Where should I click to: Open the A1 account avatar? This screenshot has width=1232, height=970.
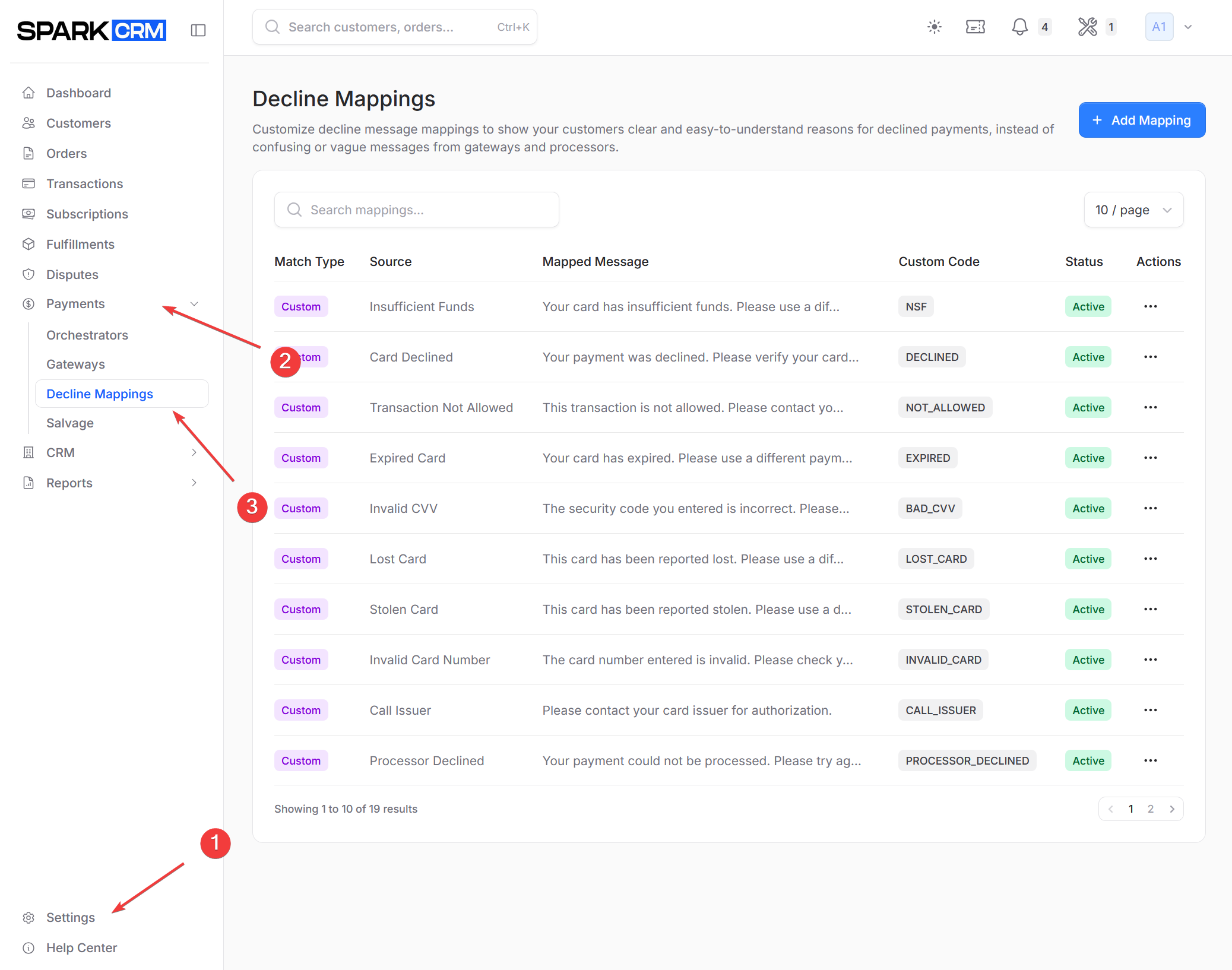(x=1159, y=27)
